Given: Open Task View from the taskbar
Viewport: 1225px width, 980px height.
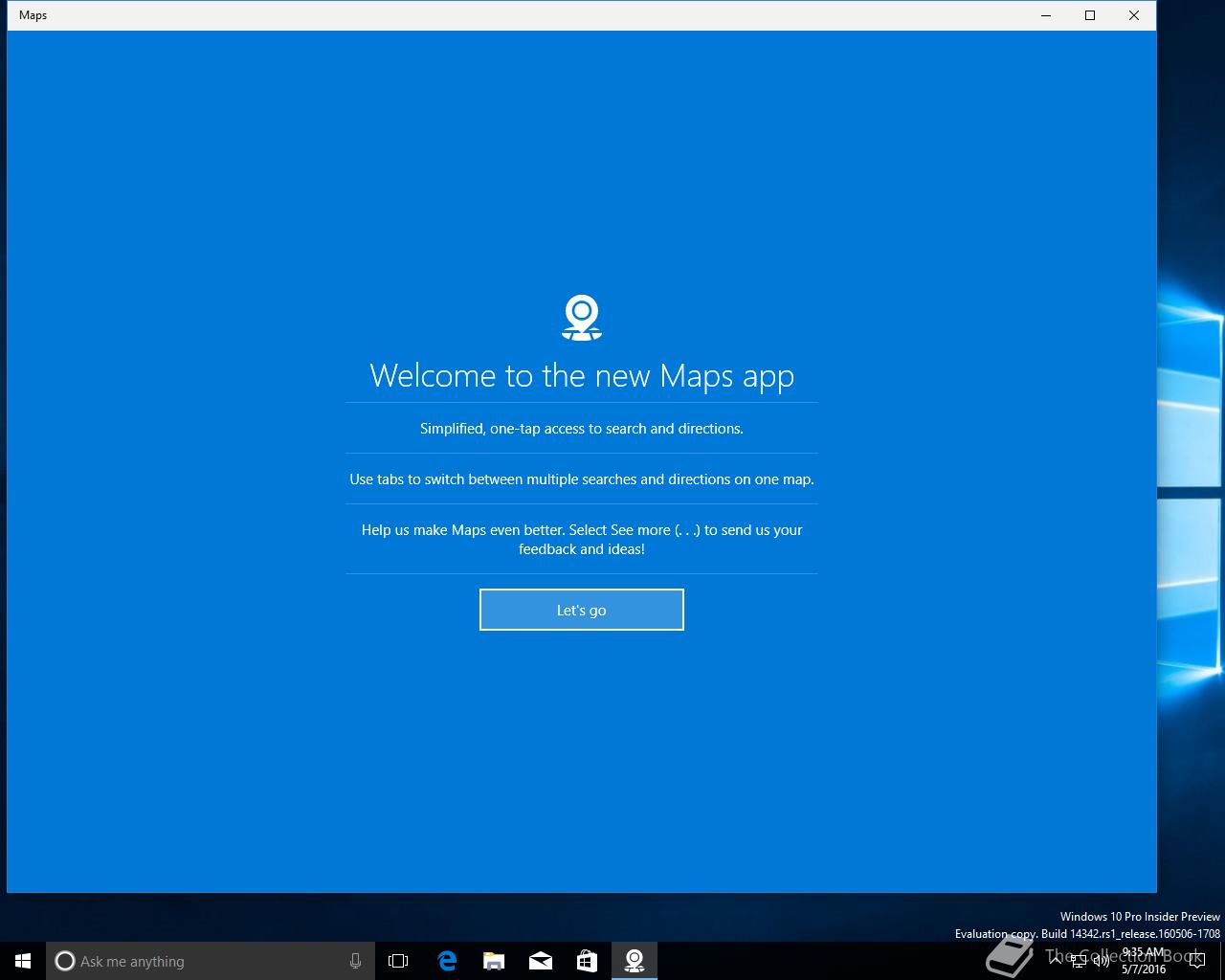Looking at the screenshot, I should coord(398,961).
